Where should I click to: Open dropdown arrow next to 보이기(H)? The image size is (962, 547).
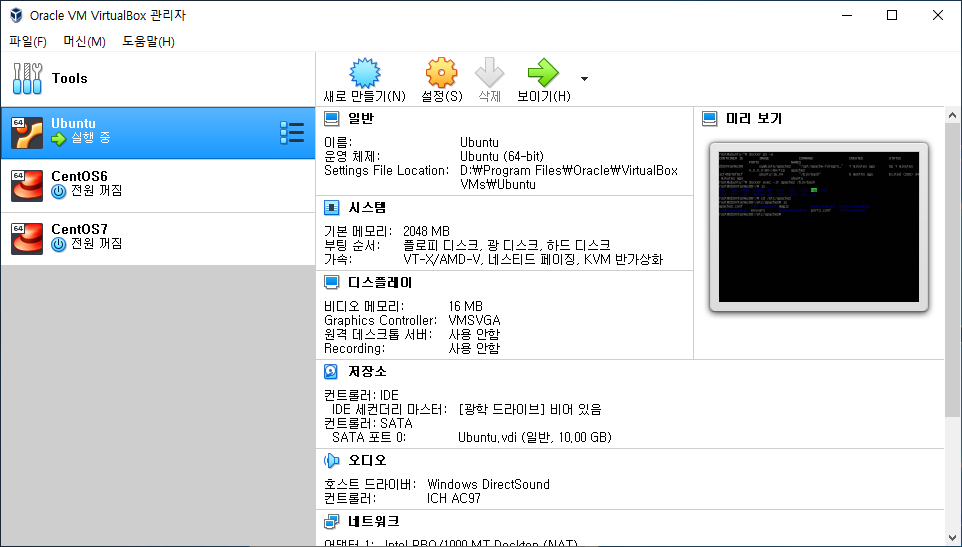tap(584, 78)
